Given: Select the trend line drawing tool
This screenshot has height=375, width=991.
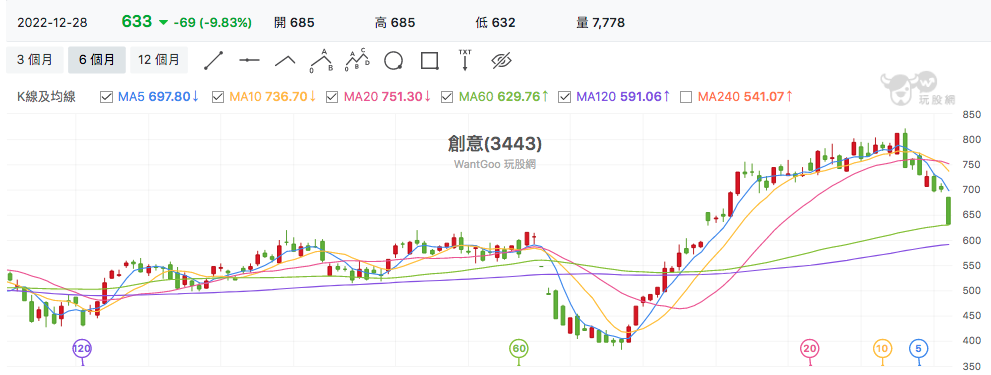Looking at the screenshot, I should click(x=214, y=60).
